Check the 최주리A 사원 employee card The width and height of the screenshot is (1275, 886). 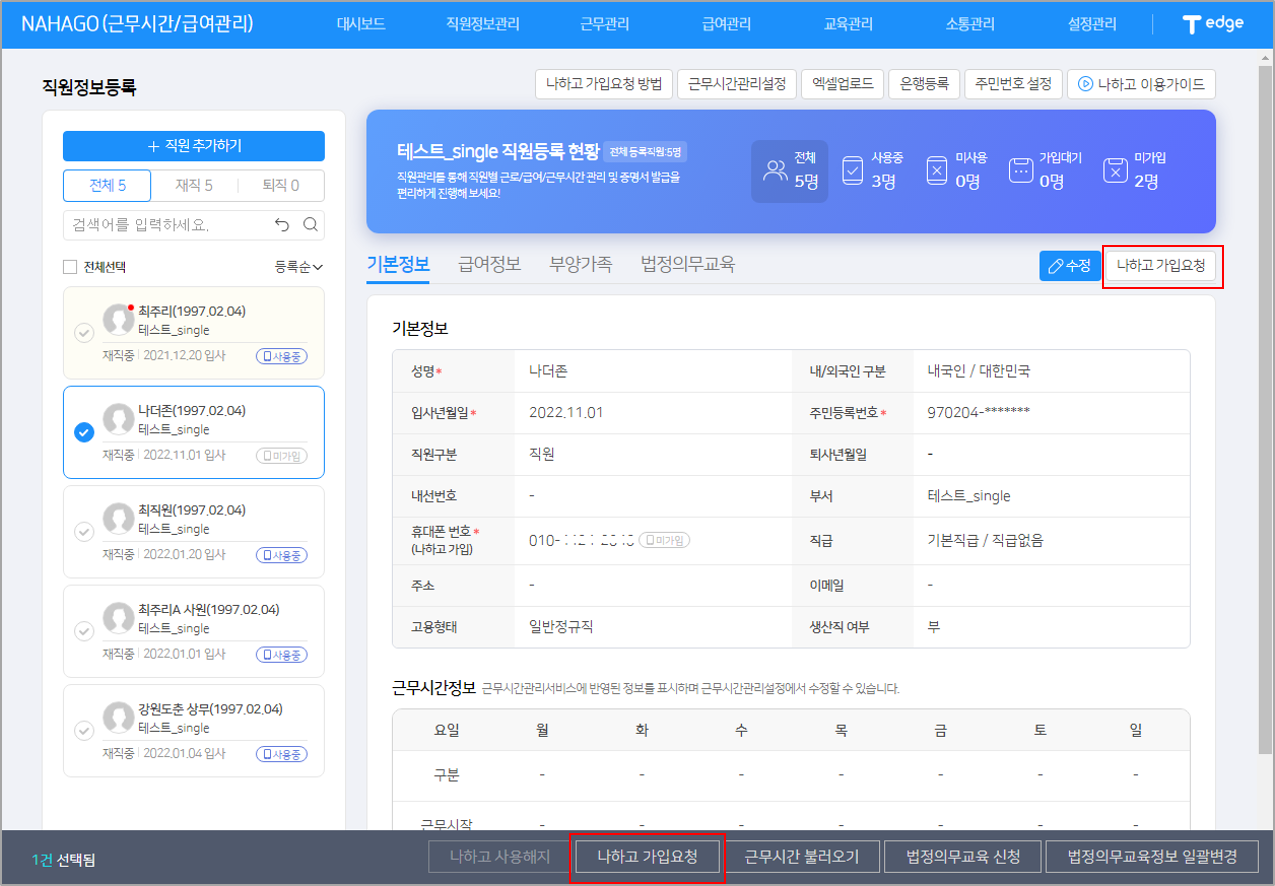84,631
